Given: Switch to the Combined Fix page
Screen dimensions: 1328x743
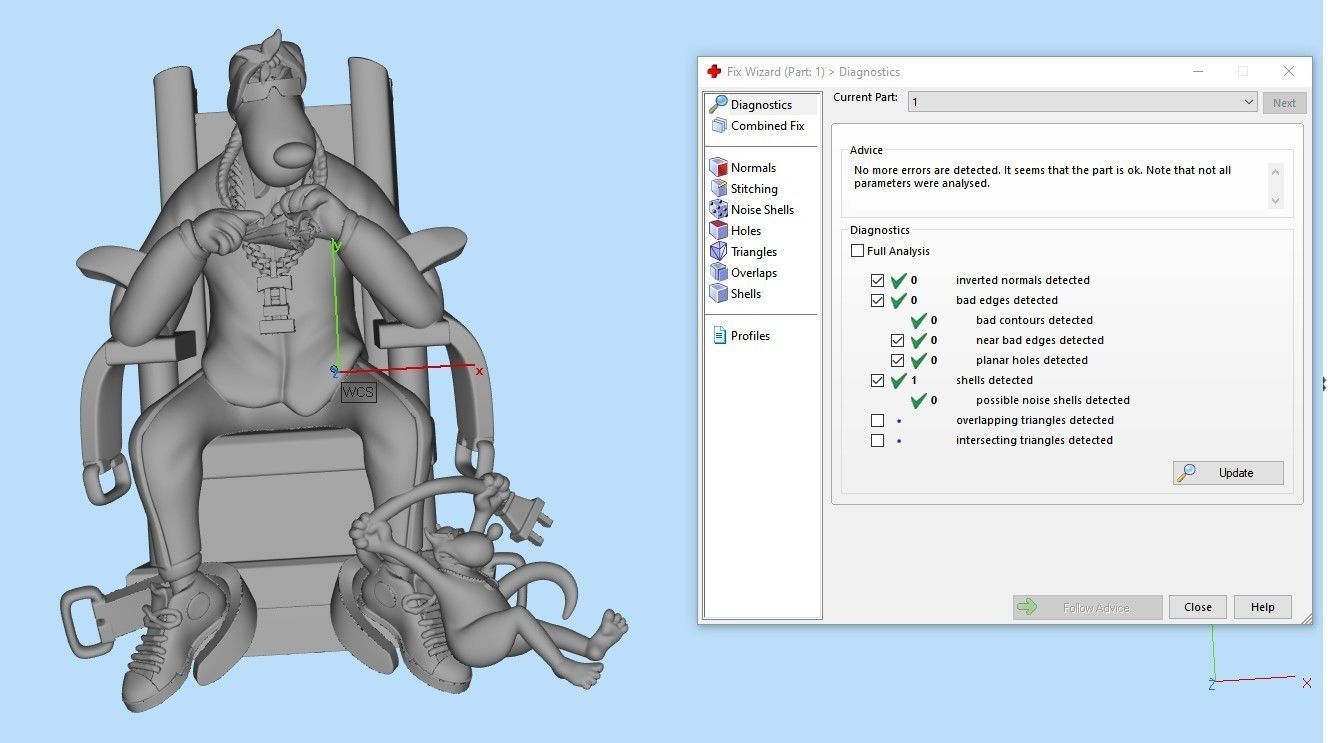Looking at the screenshot, I should pos(767,126).
